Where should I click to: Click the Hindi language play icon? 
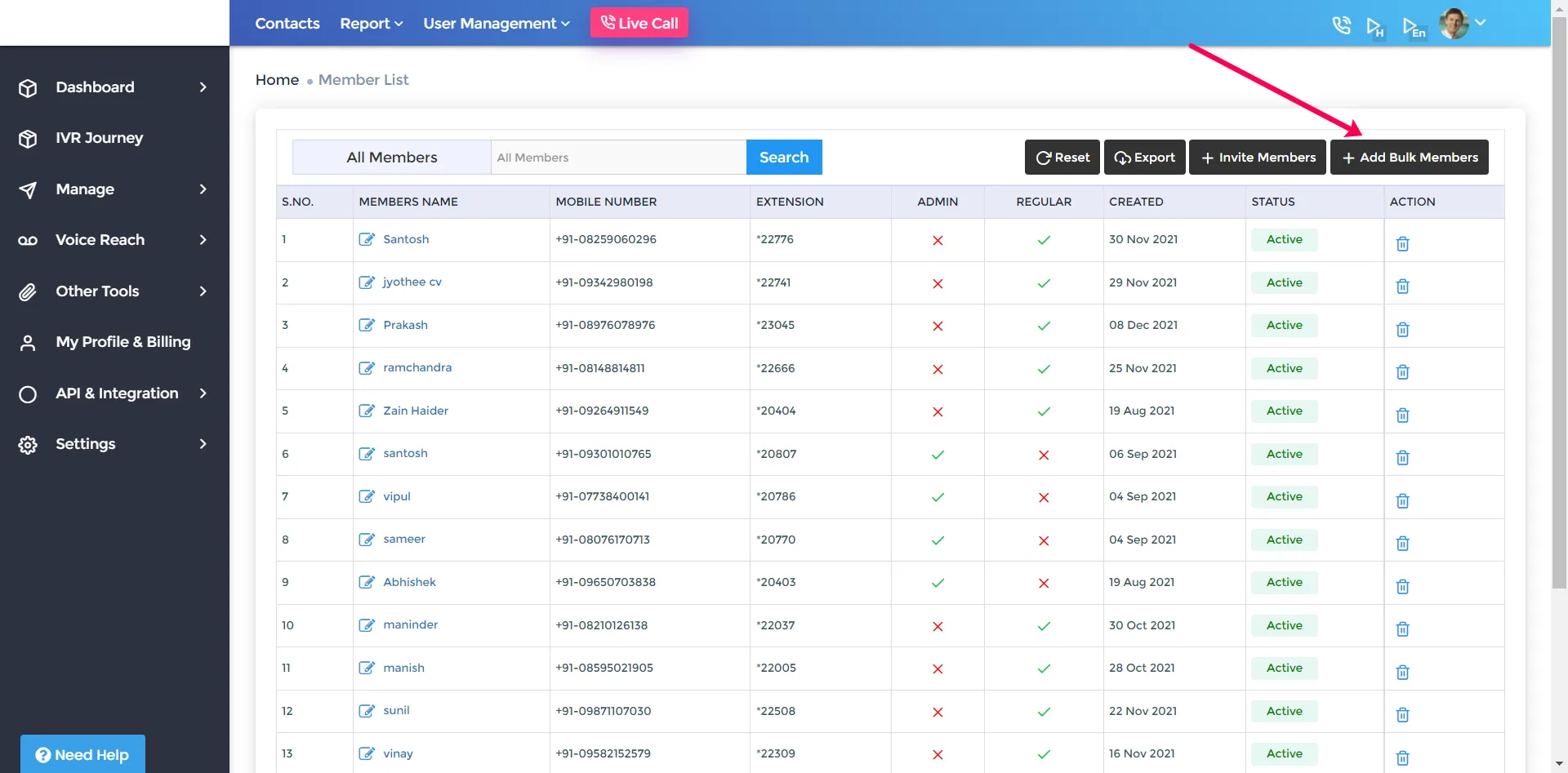(1375, 28)
